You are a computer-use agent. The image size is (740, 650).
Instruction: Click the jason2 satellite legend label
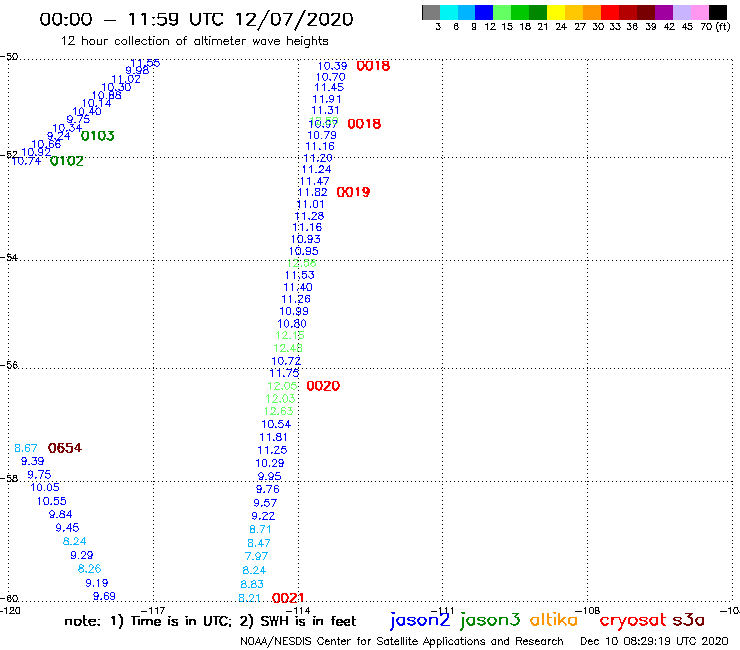pyautogui.click(x=420, y=620)
